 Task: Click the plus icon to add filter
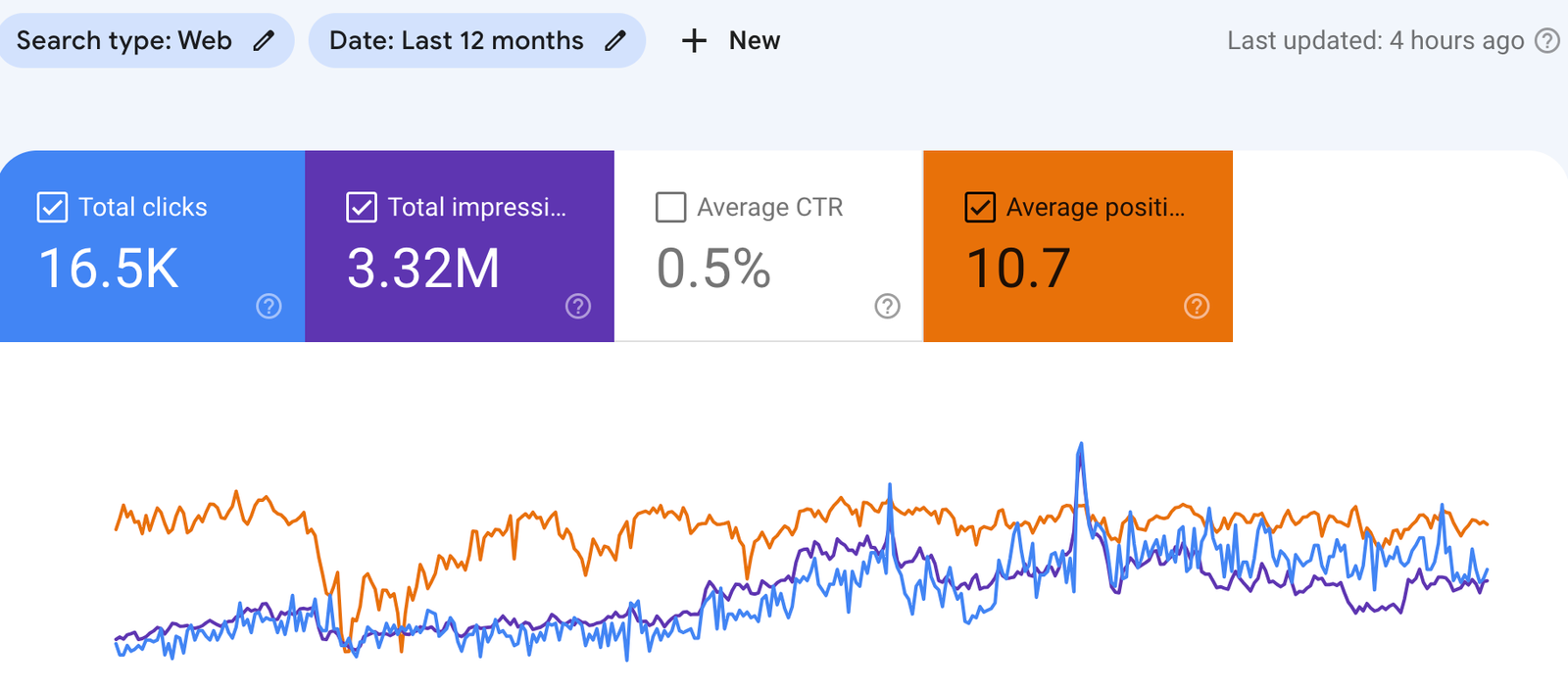click(x=694, y=40)
